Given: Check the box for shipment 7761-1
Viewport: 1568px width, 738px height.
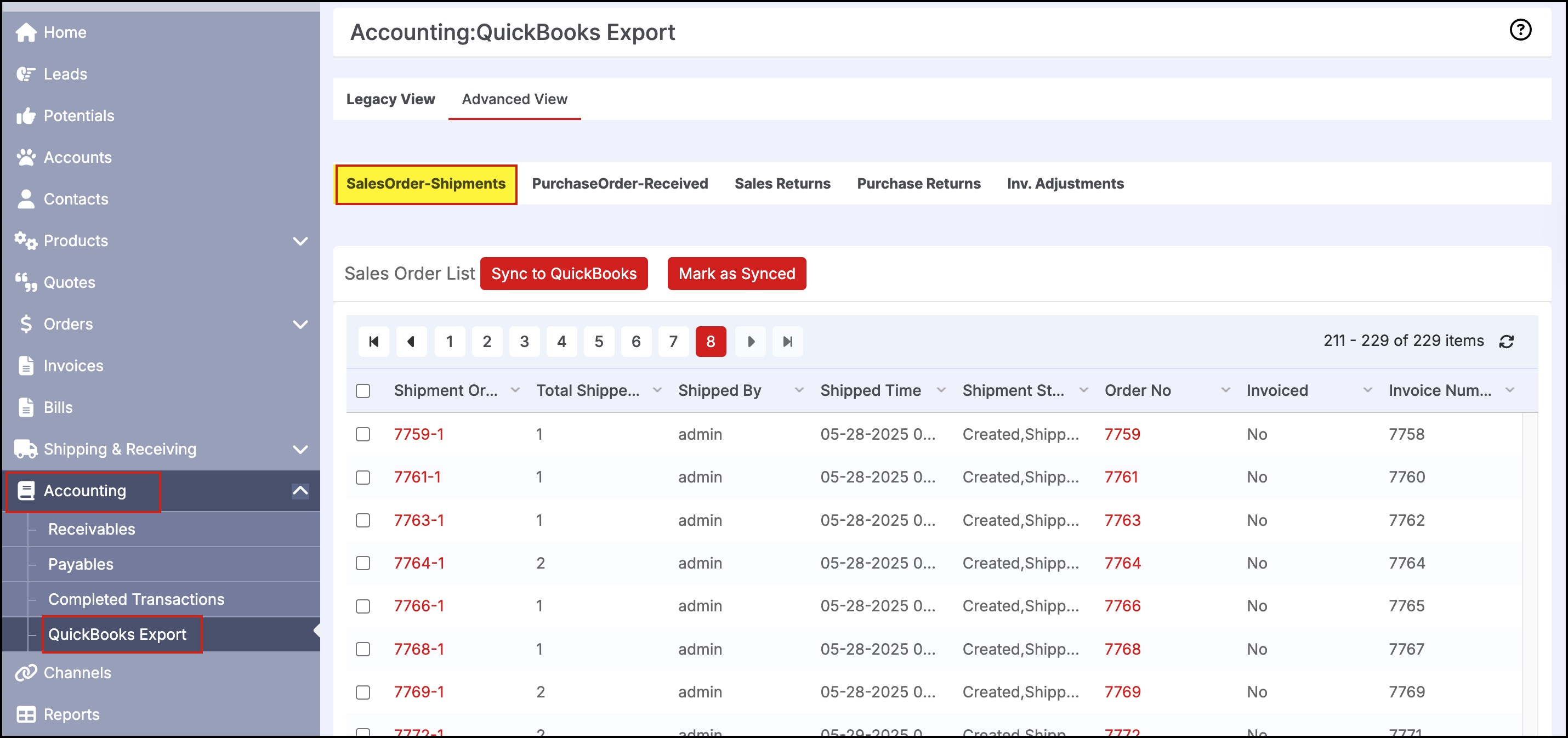Looking at the screenshot, I should (363, 478).
